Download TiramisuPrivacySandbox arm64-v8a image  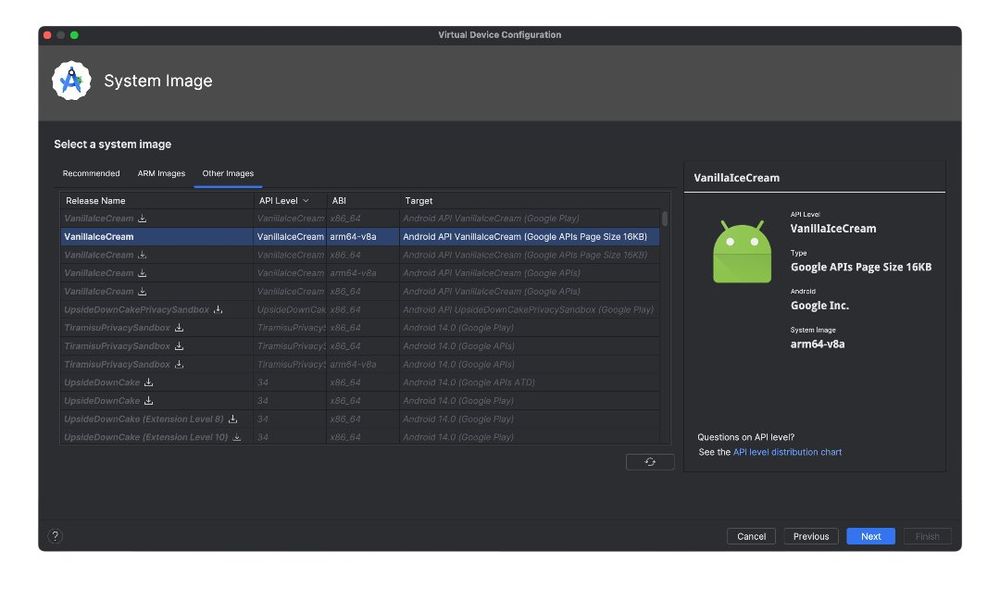[179, 364]
